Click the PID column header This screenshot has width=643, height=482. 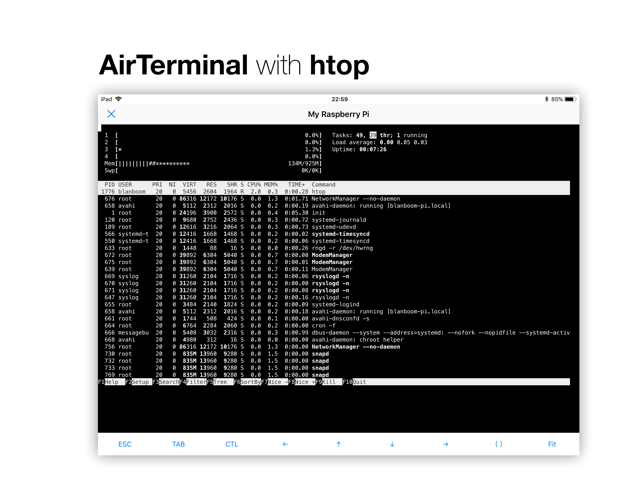click(x=109, y=185)
